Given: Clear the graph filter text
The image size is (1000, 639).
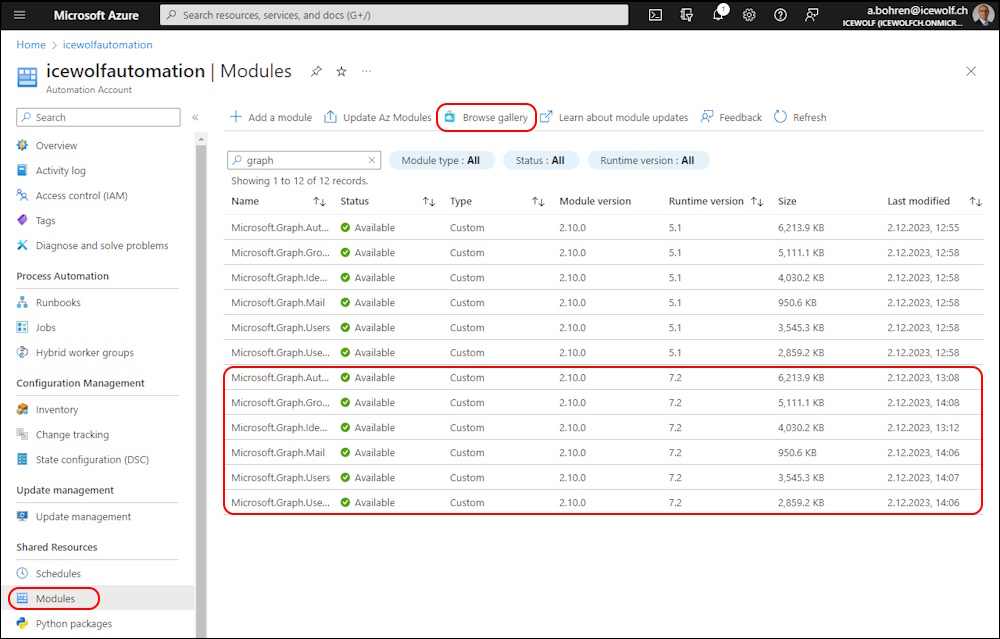Looking at the screenshot, I should (372, 161).
